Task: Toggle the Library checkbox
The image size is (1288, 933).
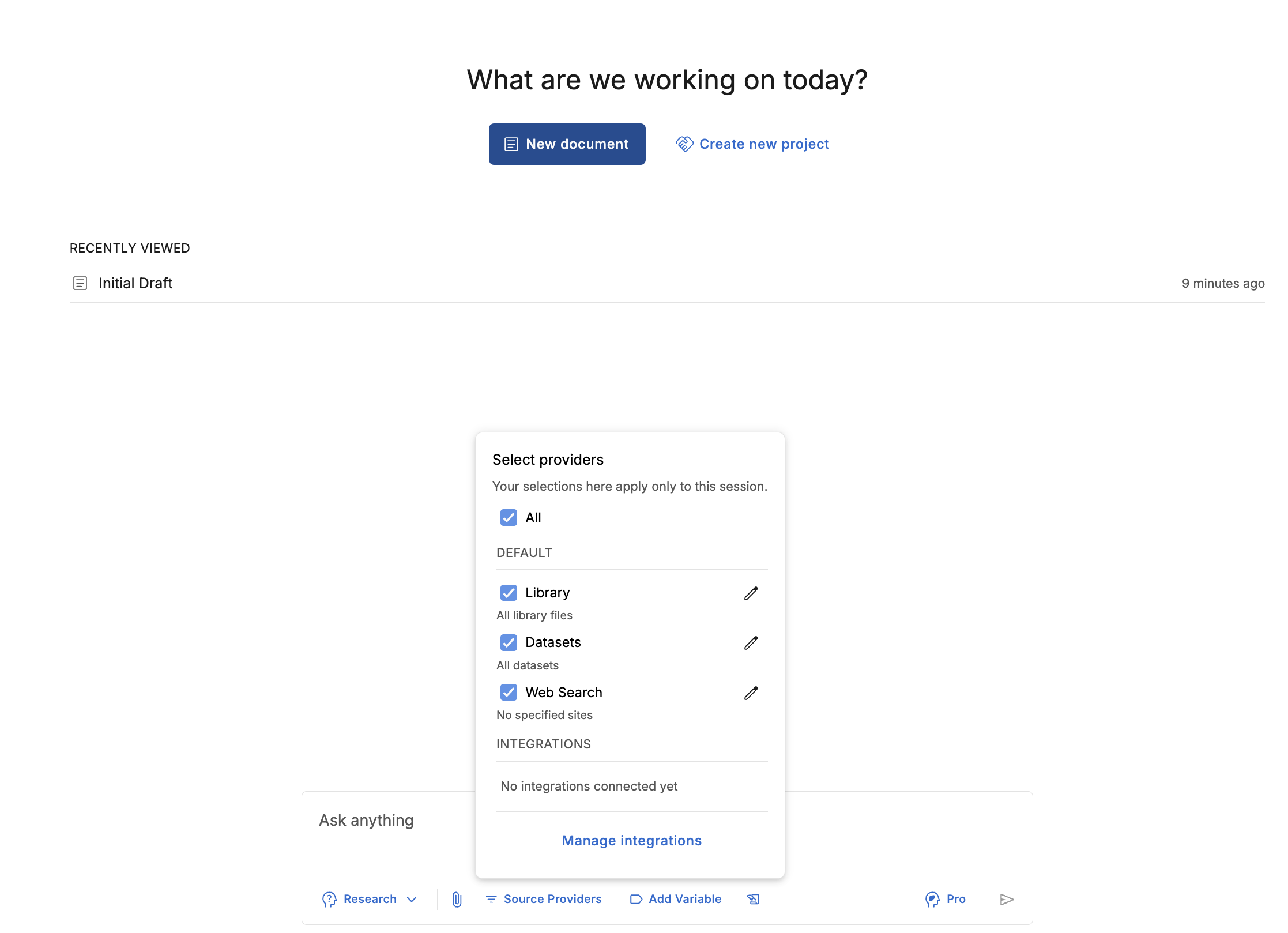Action: pyautogui.click(x=509, y=593)
